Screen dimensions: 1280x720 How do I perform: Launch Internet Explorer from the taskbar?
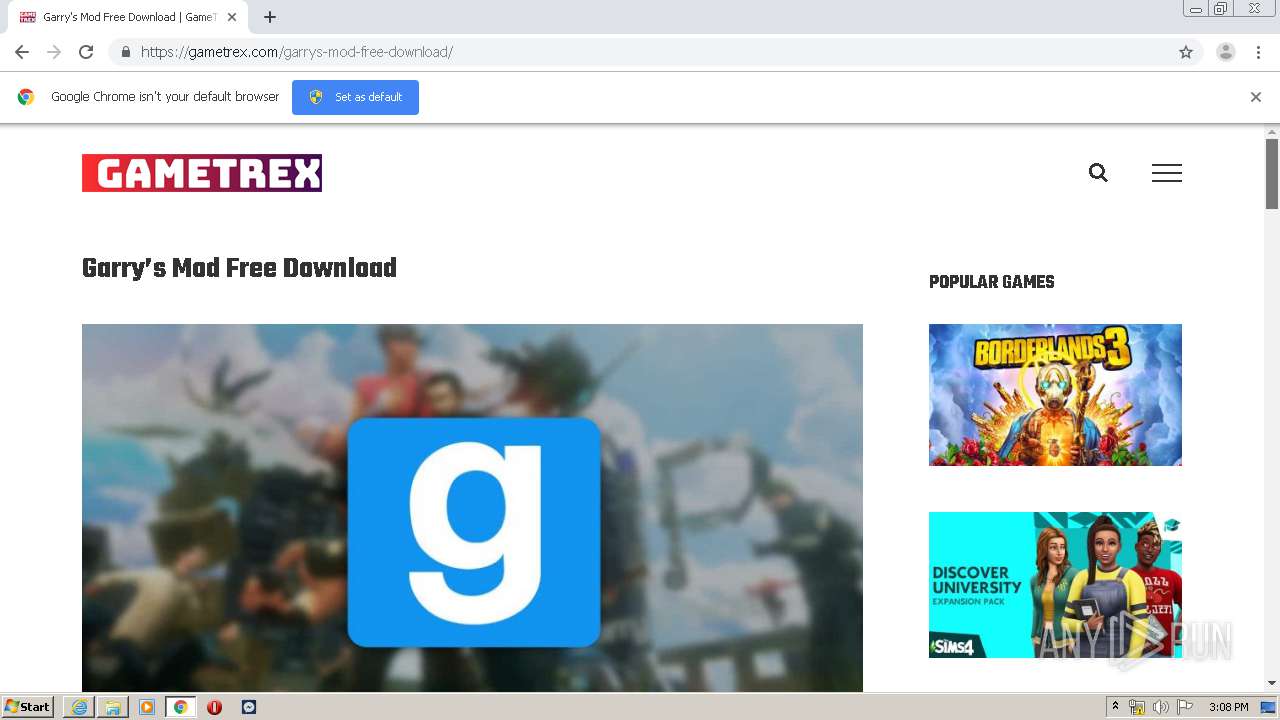click(x=79, y=707)
